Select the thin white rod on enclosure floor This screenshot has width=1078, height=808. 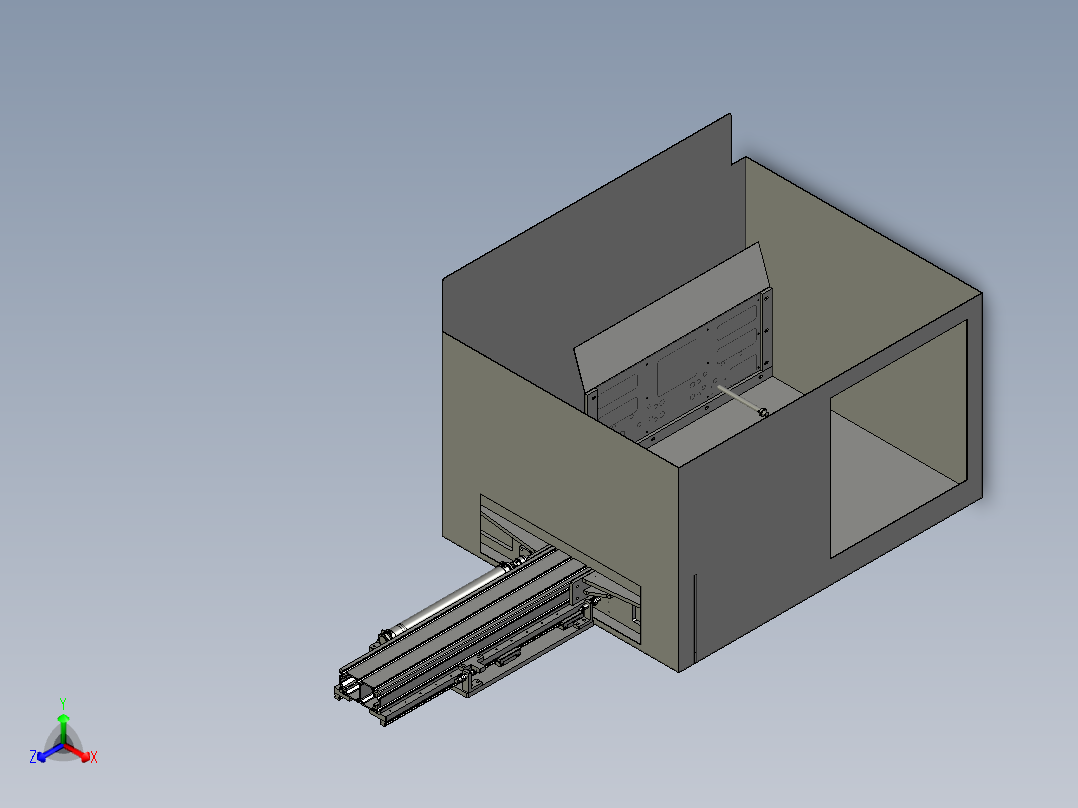pyautogui.click(x=742, y=401)
